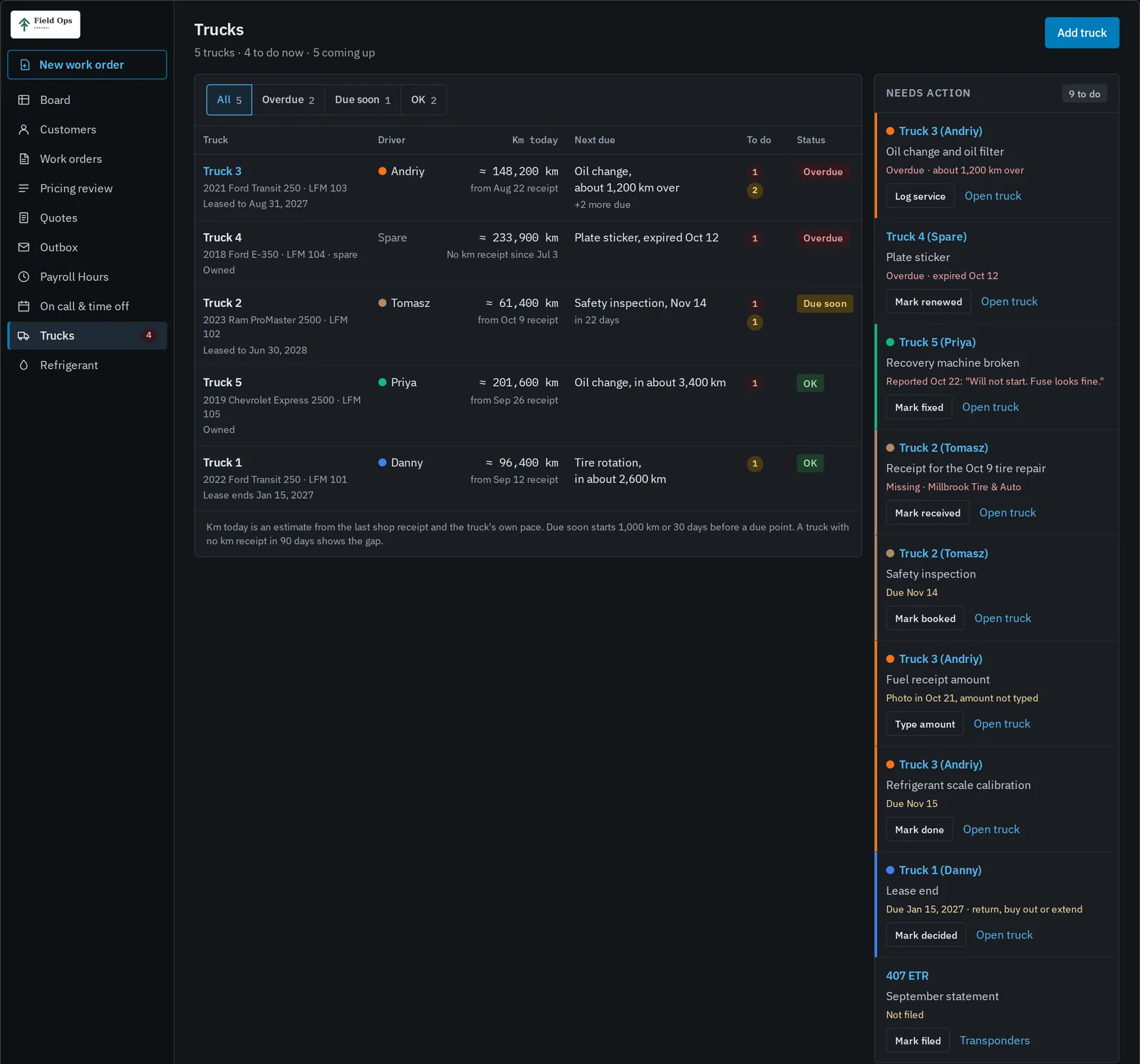Image resolution: width=1140 pixels, height=1064 pixels.
Task: Open Board via its grid icon
Action: click(x=24, y=100)
